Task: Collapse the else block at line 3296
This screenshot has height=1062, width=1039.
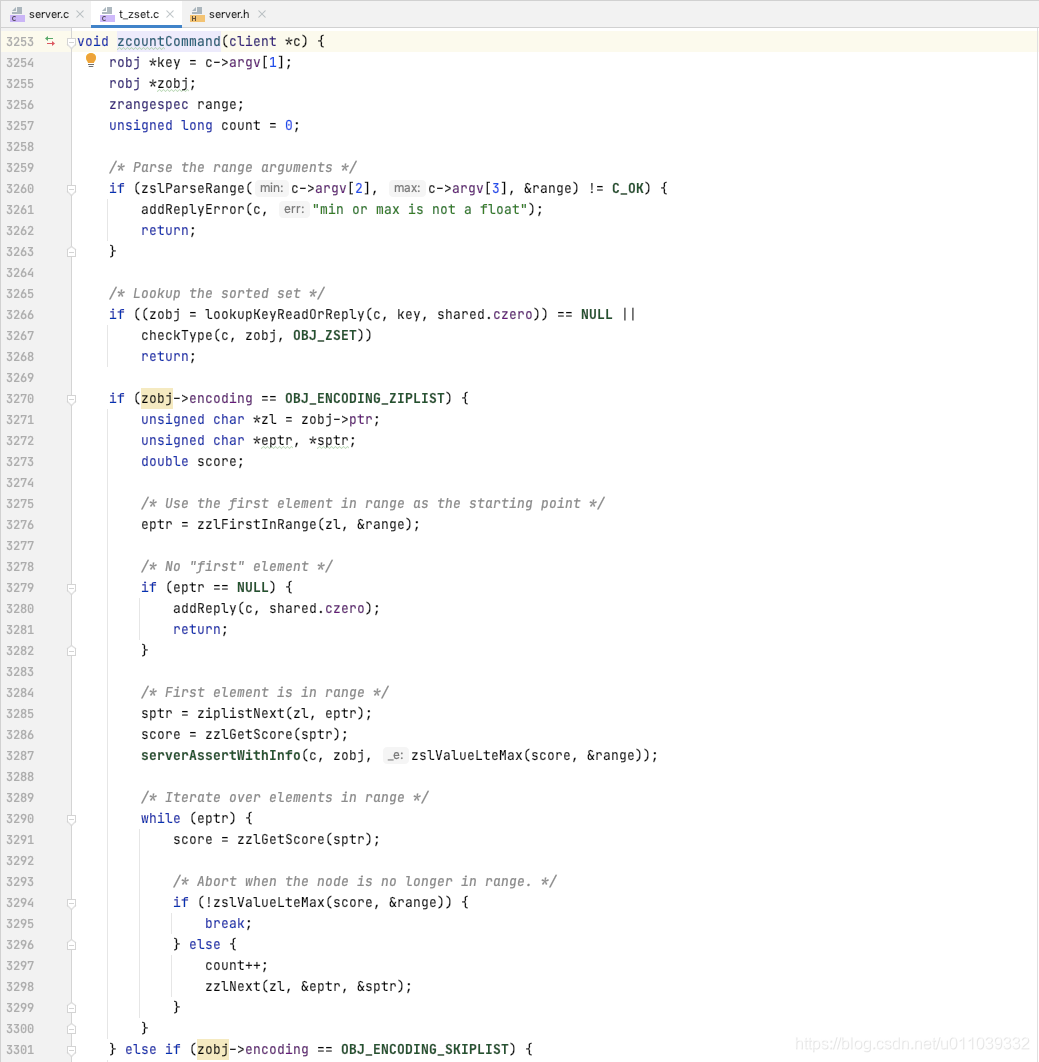Action: point(71,945)
